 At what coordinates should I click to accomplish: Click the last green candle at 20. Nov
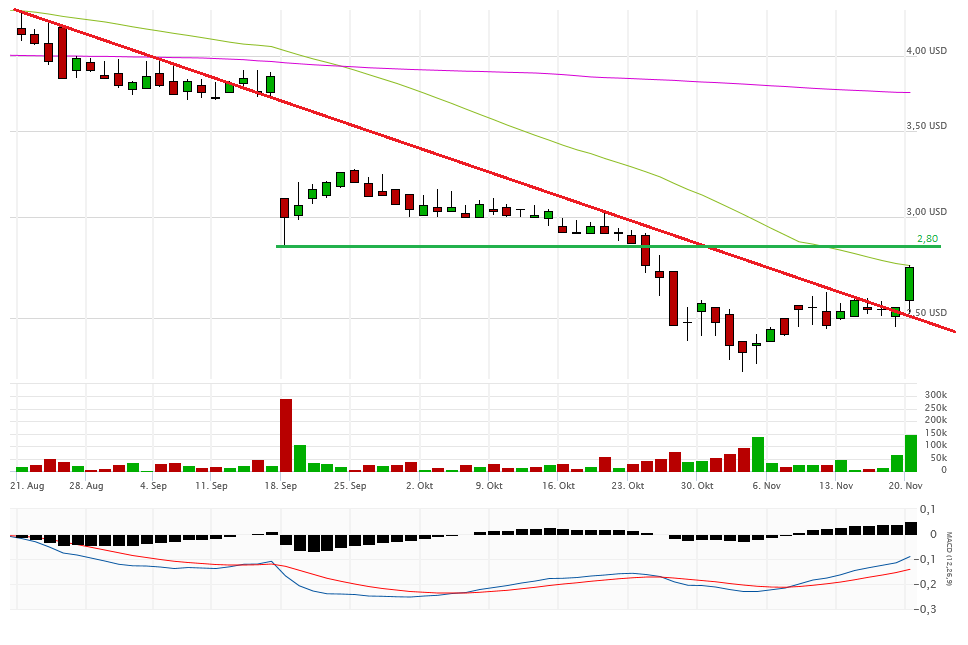[910, 283]
